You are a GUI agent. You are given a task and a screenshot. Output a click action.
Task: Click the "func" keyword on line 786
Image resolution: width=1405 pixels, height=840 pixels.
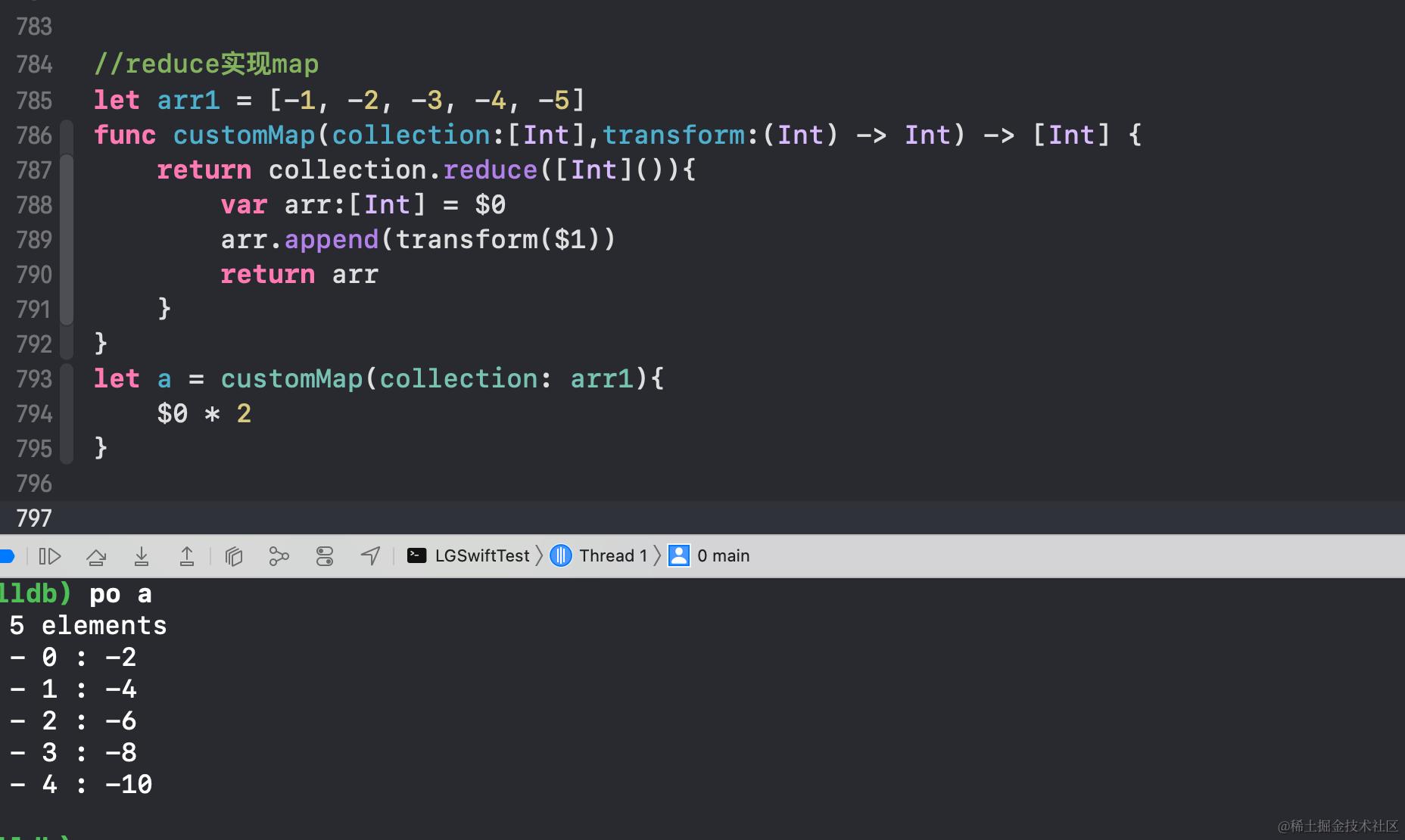click(x=125, y=135)
